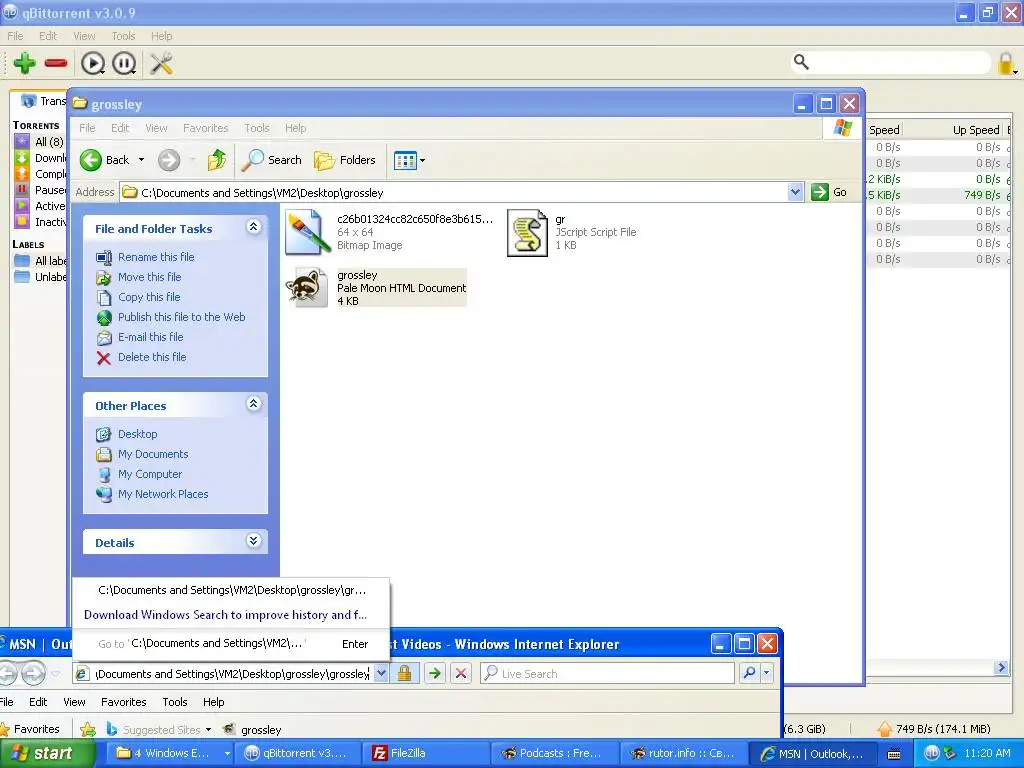
Task: Toggle the Folders pane in Explorer
Action: click(x=345, y=160)
